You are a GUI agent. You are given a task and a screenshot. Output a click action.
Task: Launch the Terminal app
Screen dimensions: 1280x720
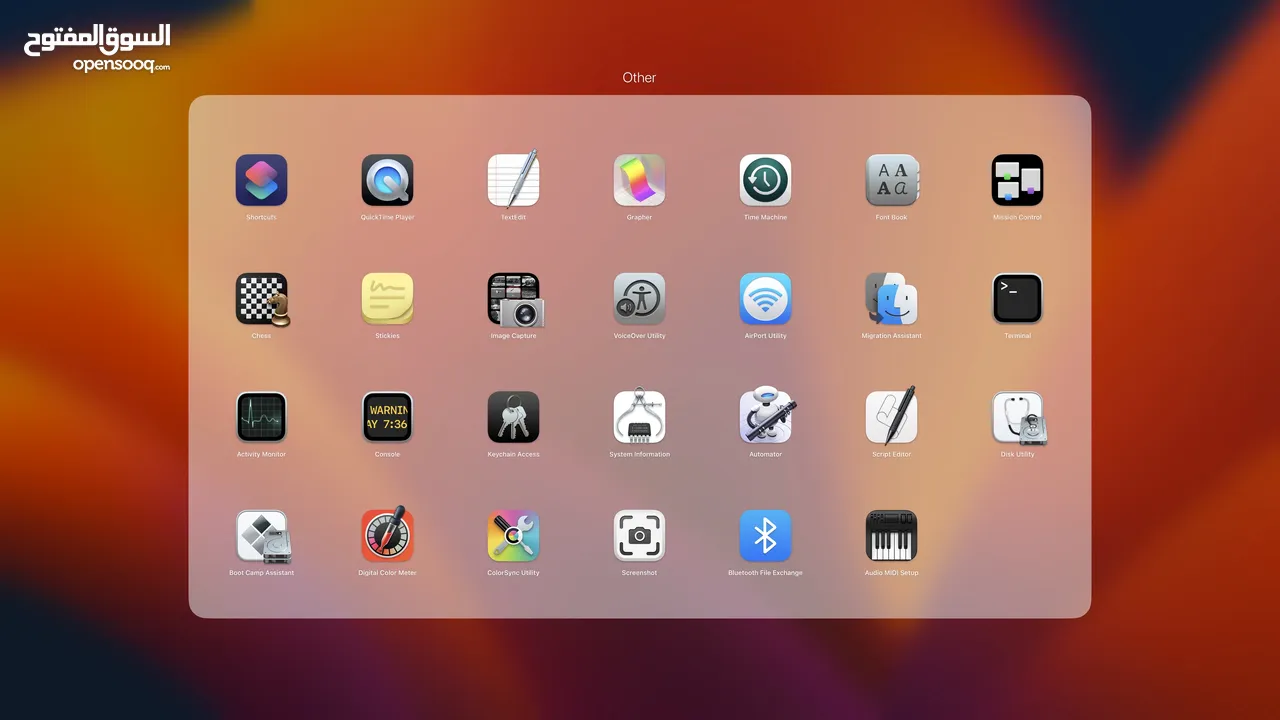tap(1017, 299)
